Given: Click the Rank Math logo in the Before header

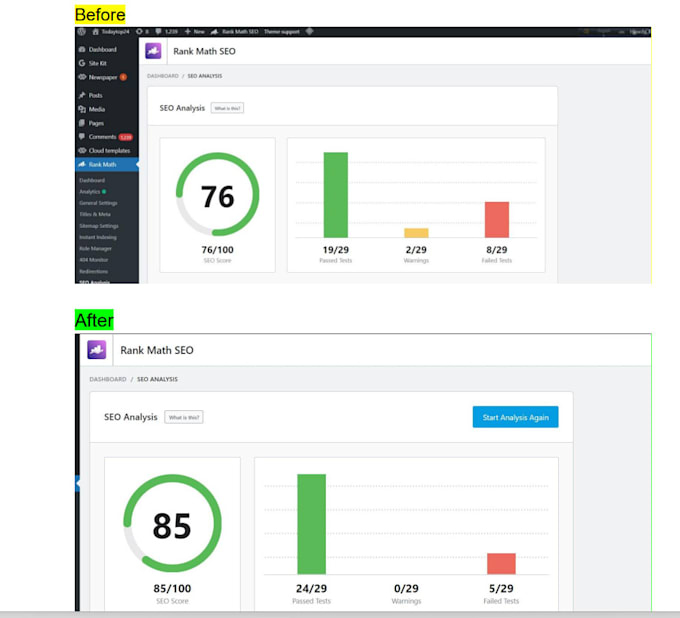Looking at the screenshot, I should (x=153, y=51).
